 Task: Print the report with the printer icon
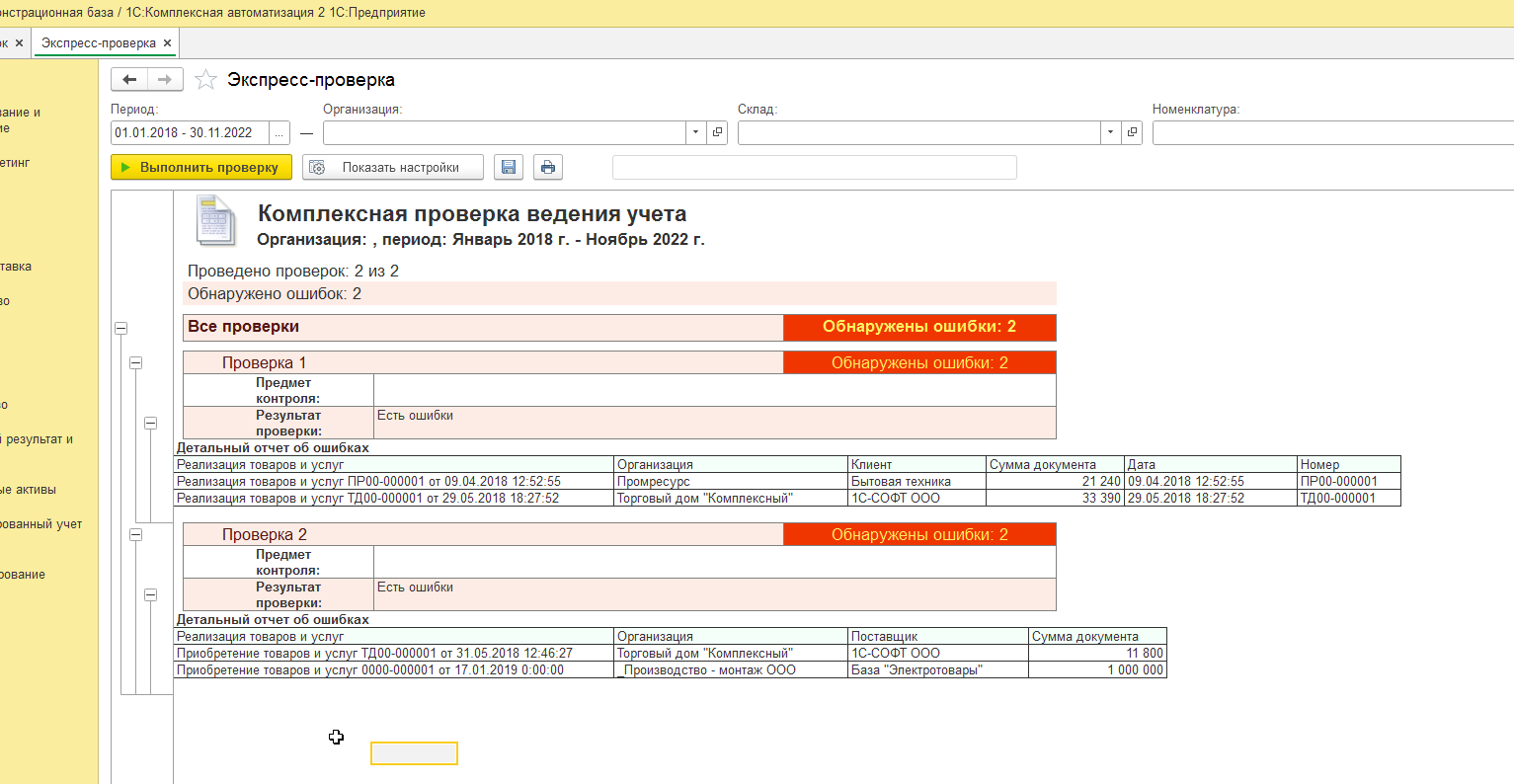pos(548,168)
